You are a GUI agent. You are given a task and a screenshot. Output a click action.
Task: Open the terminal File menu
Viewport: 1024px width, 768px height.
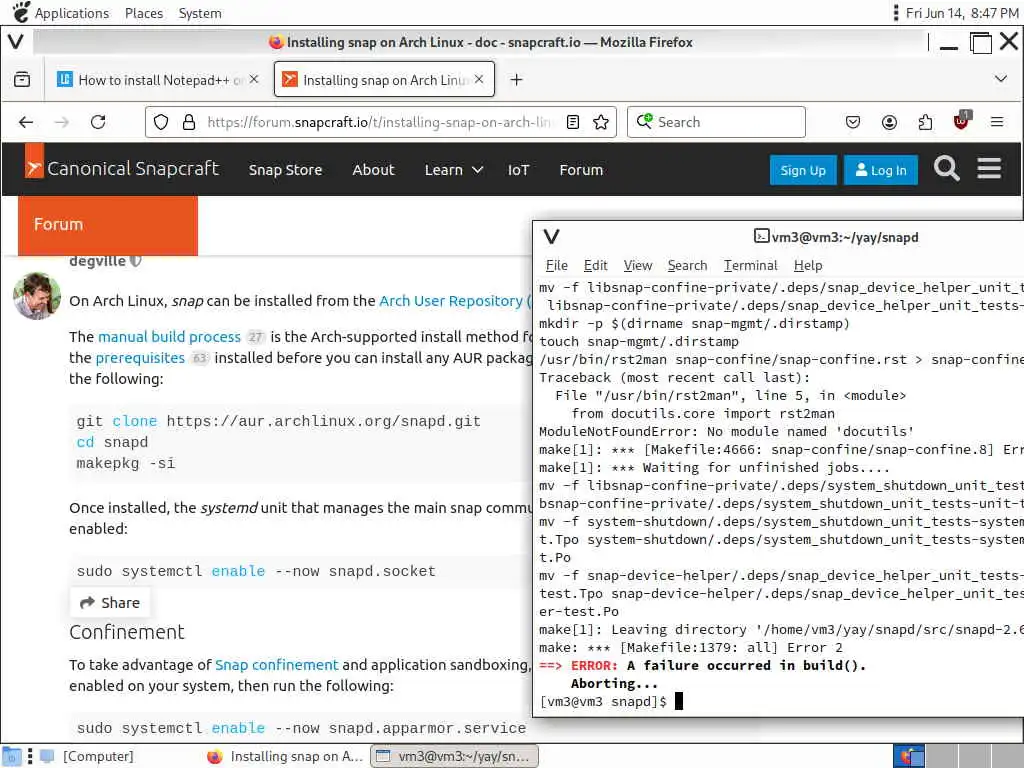tap(556, 265)
